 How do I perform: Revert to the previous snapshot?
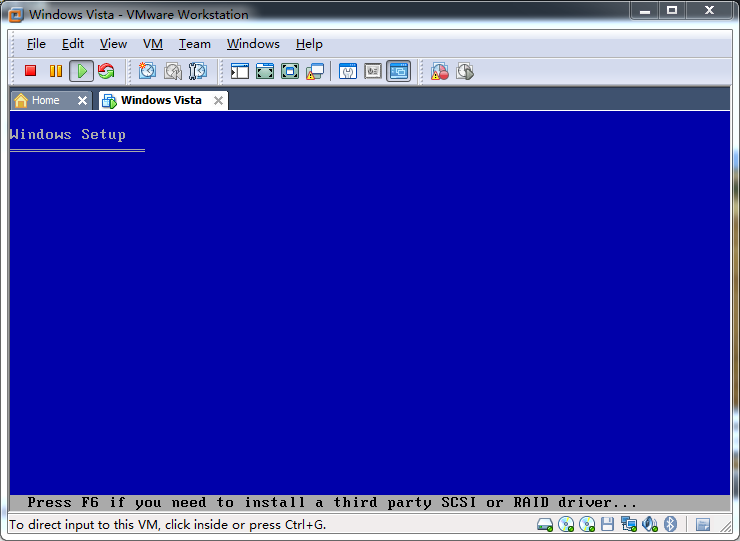point(173,71)
